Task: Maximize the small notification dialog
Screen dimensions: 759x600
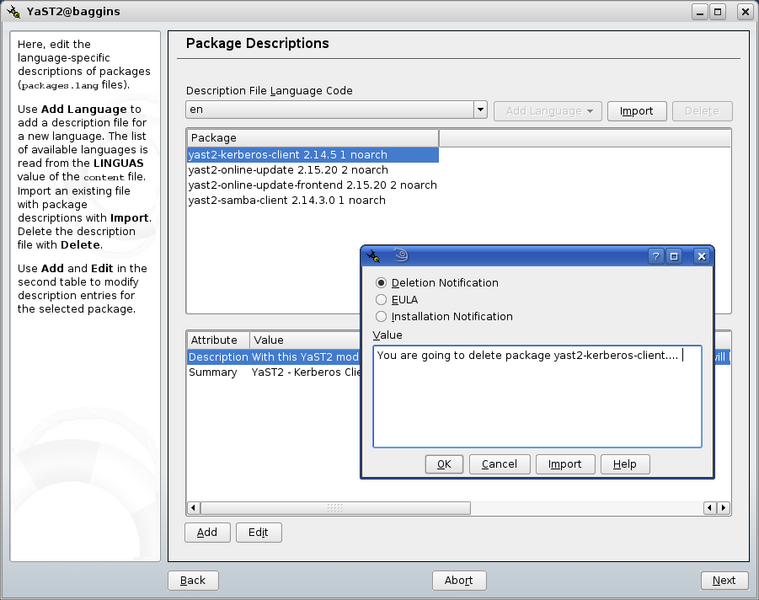Action: [x=674, y=256]
